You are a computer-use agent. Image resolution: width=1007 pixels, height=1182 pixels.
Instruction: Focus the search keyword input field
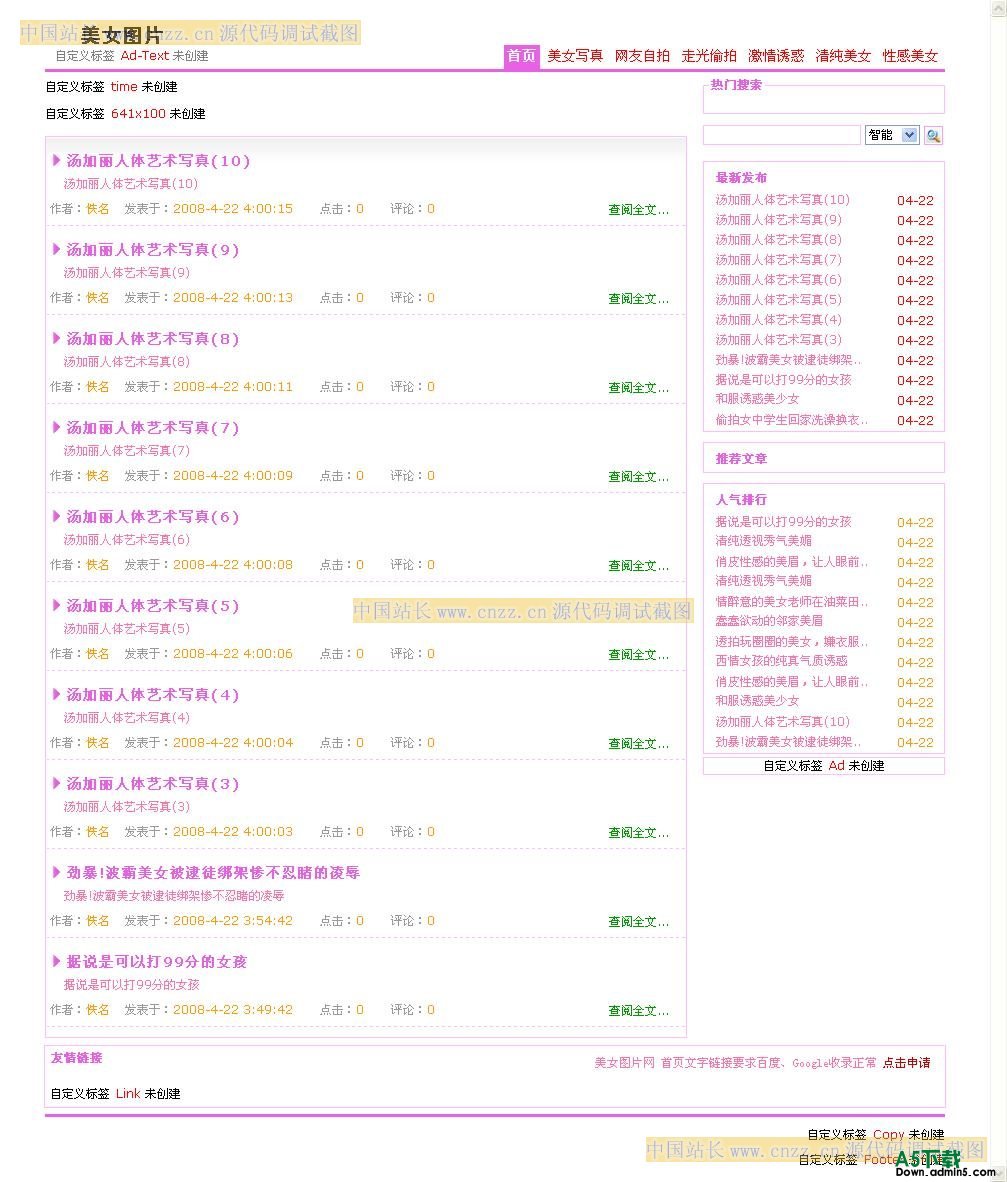click(x=782, y=135)
